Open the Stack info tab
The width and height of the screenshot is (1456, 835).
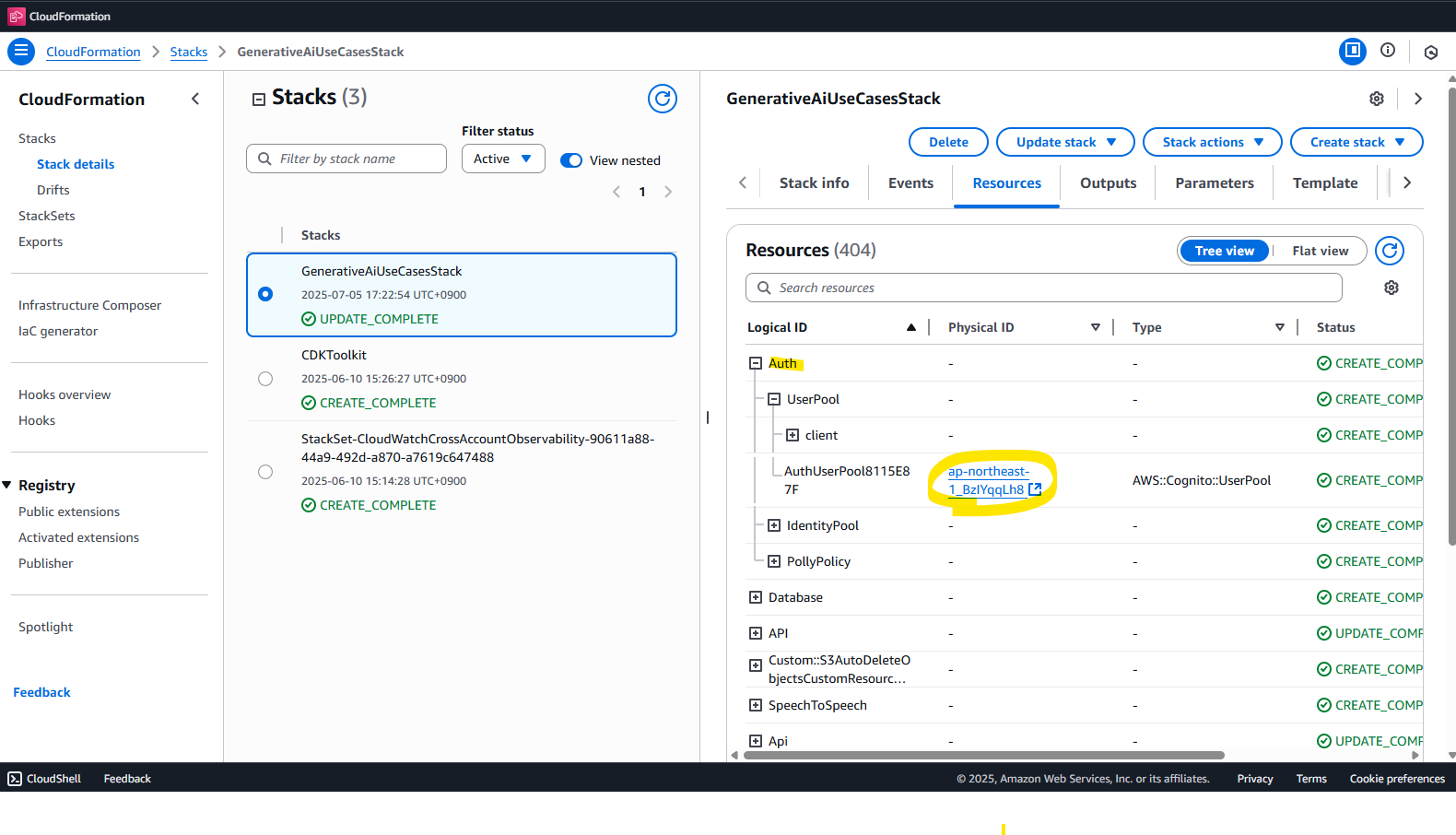click(x=815, y=182)
